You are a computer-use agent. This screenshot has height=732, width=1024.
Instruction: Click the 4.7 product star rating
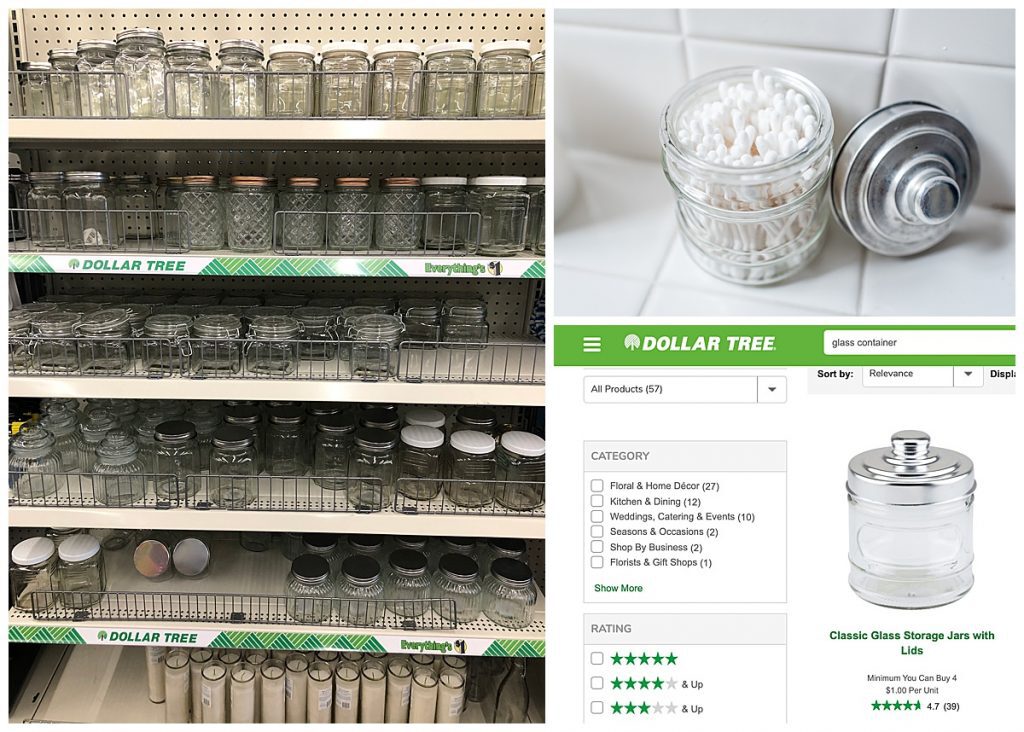914,706
